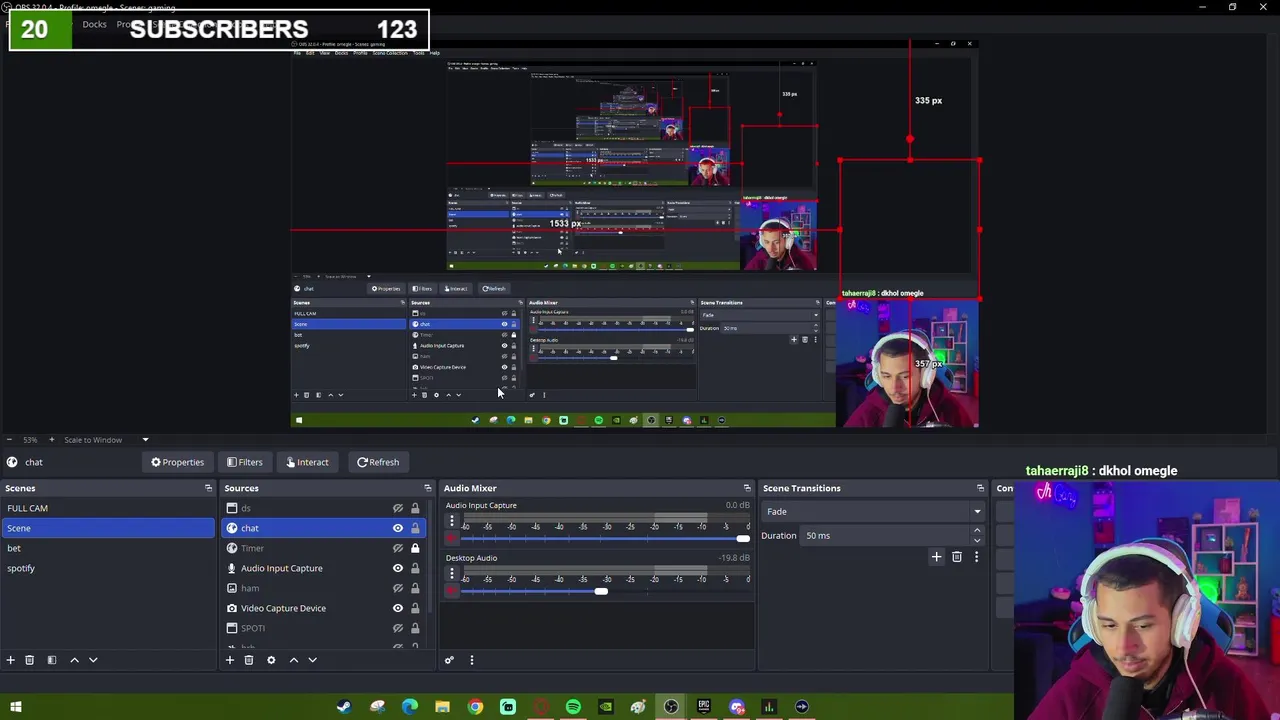Toggle lock on chat source
The image size is (1280, 720).
[x=415, y=528]
